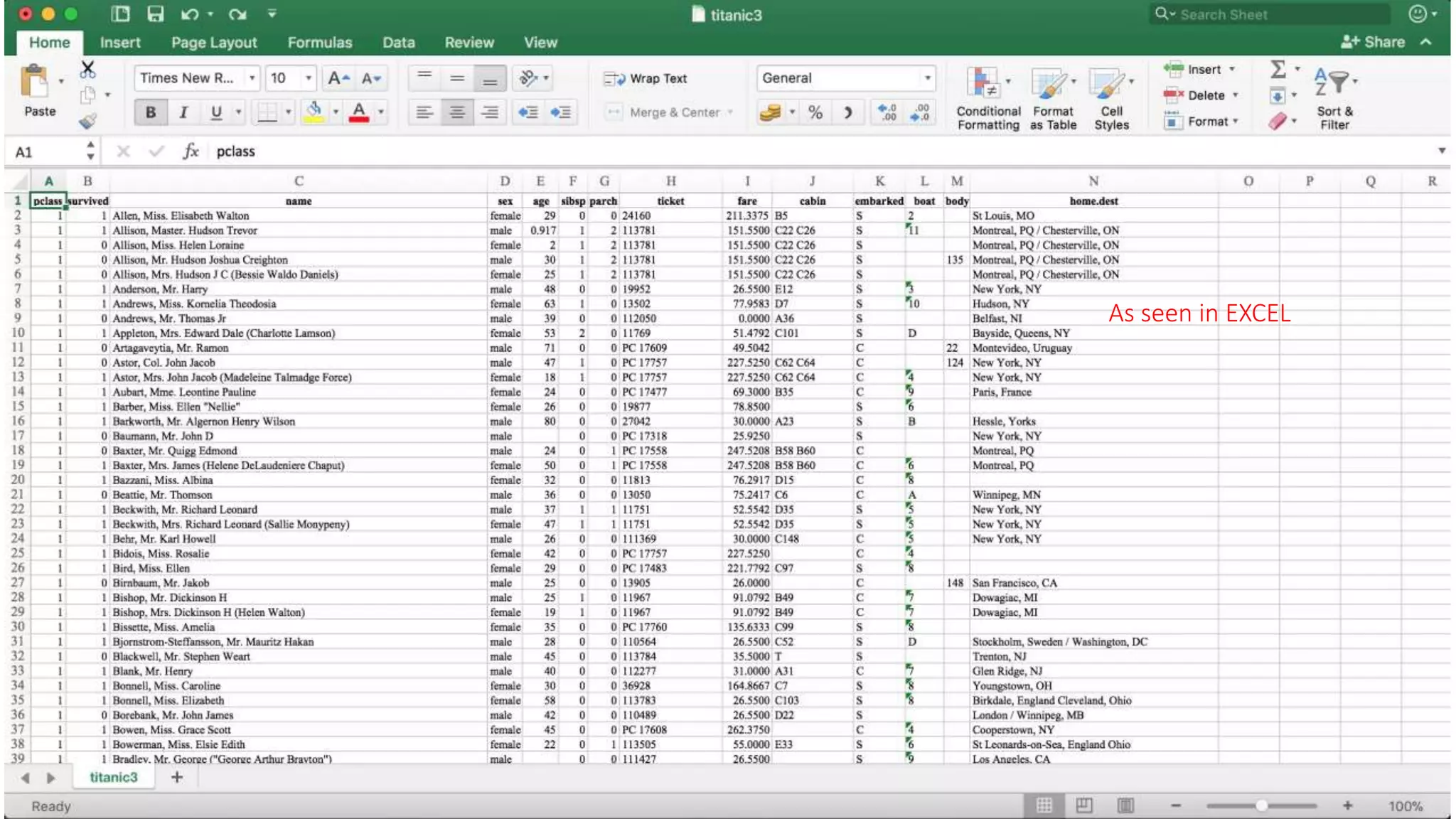Open the font name dropdown
The height and width of the screenshot is (819, 1456).
coord(252,78)
